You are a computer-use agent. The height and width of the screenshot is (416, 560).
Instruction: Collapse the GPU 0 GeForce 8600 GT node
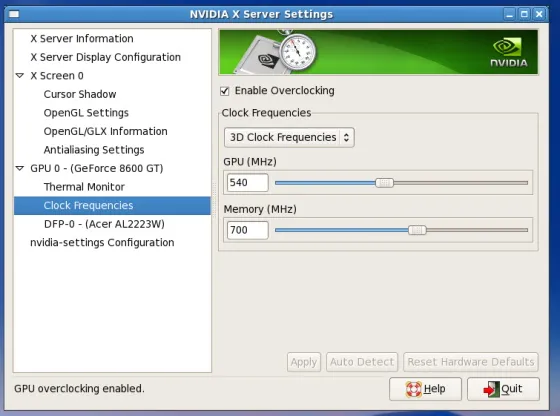coord(20,168)
